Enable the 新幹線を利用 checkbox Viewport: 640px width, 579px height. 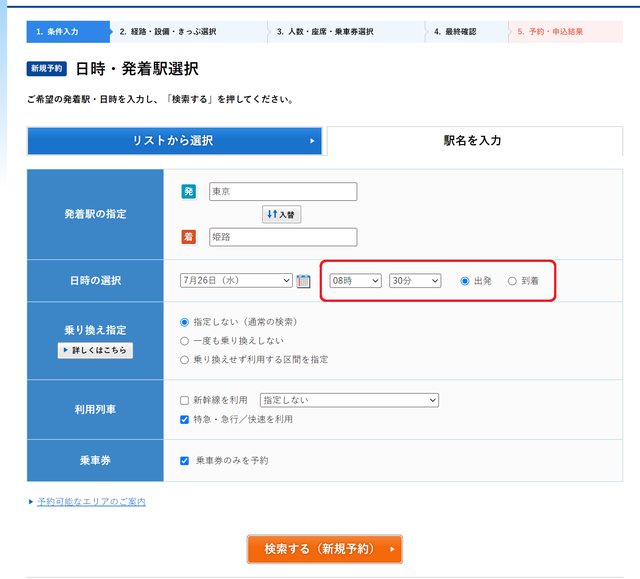pos(184,400)
